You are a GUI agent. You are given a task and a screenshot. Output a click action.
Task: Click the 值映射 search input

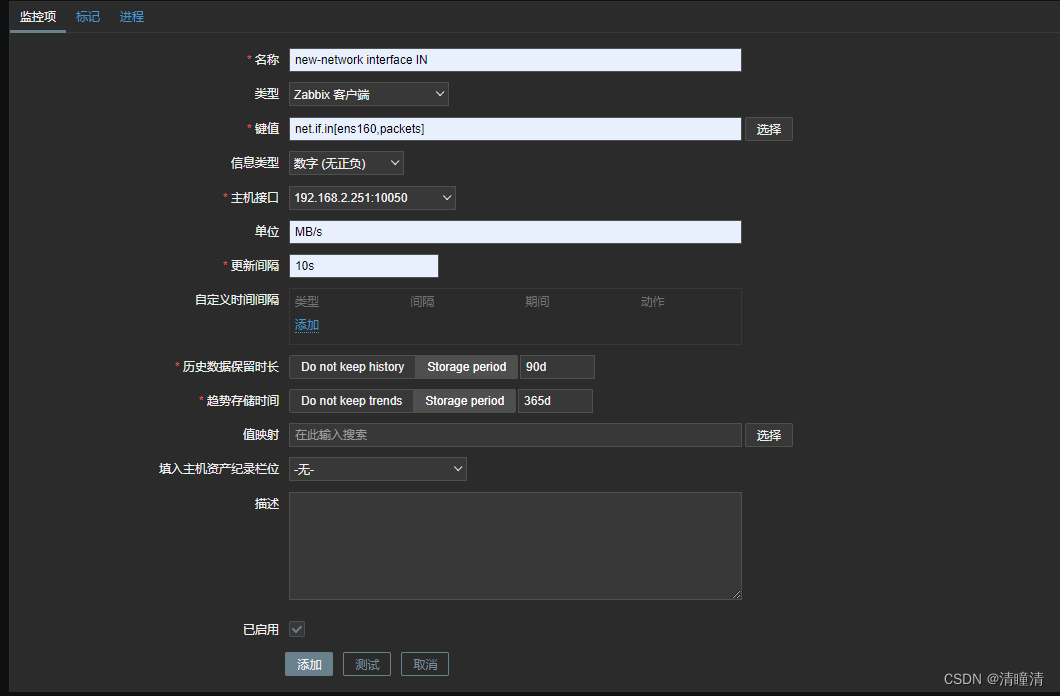[515, 435]
